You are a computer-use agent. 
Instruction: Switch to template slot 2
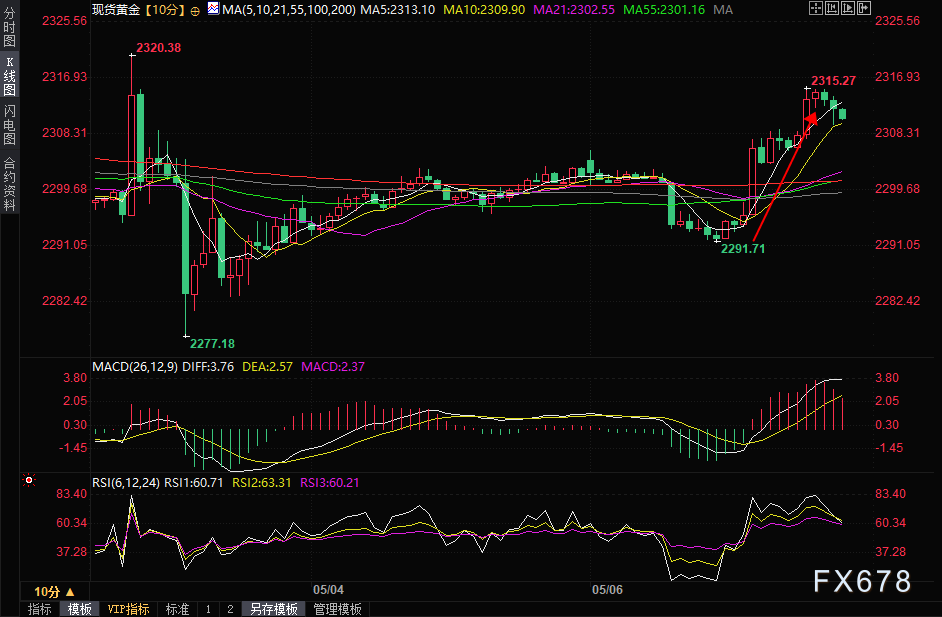pyautogui.click(x=229, y=609)
